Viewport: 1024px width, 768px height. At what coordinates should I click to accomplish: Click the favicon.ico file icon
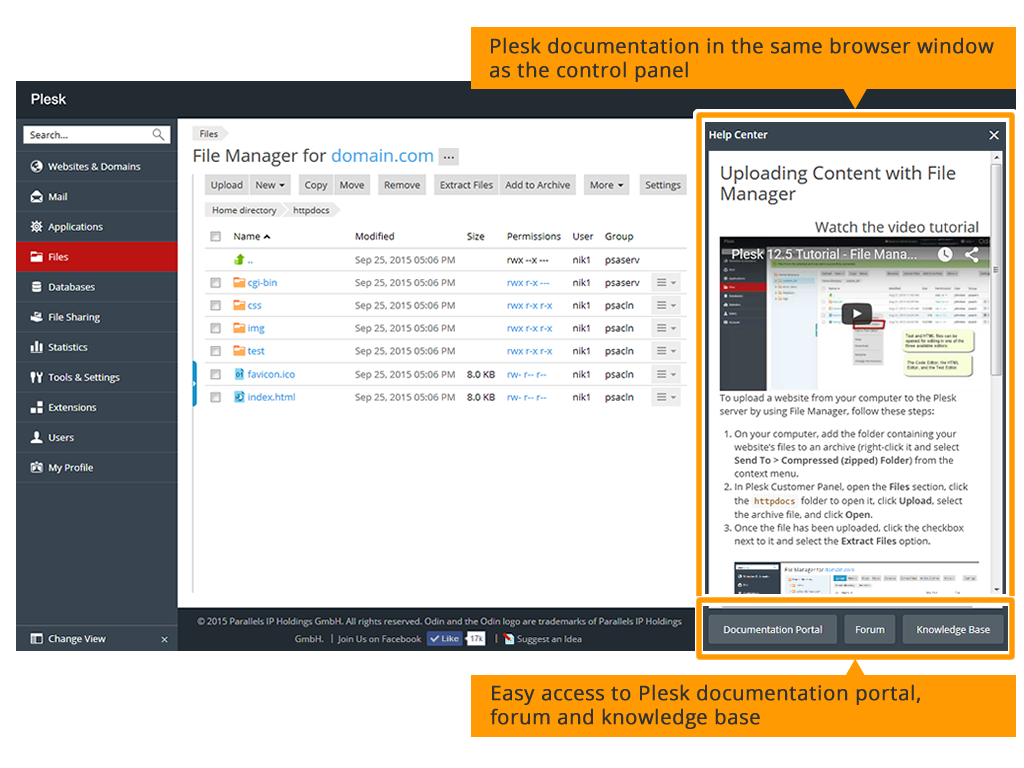coord(239,374)
